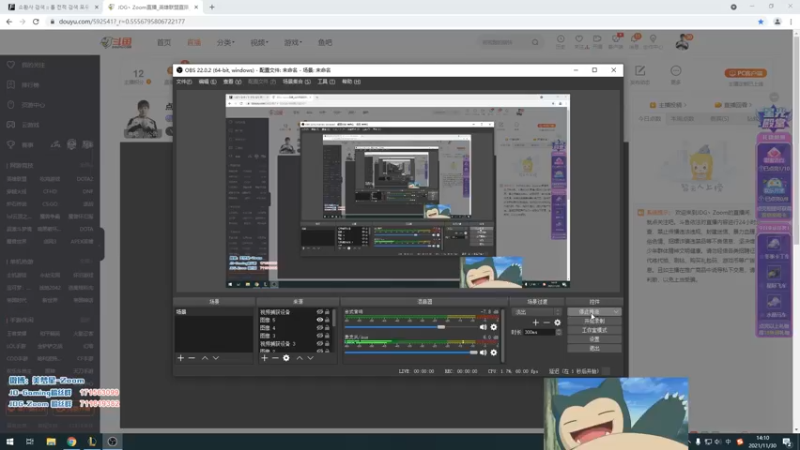This screenshot has height=450, width=800.
Task: Open desktop audio settings gear in mixer
Action: pyautogui.click(x=493, y=327)
